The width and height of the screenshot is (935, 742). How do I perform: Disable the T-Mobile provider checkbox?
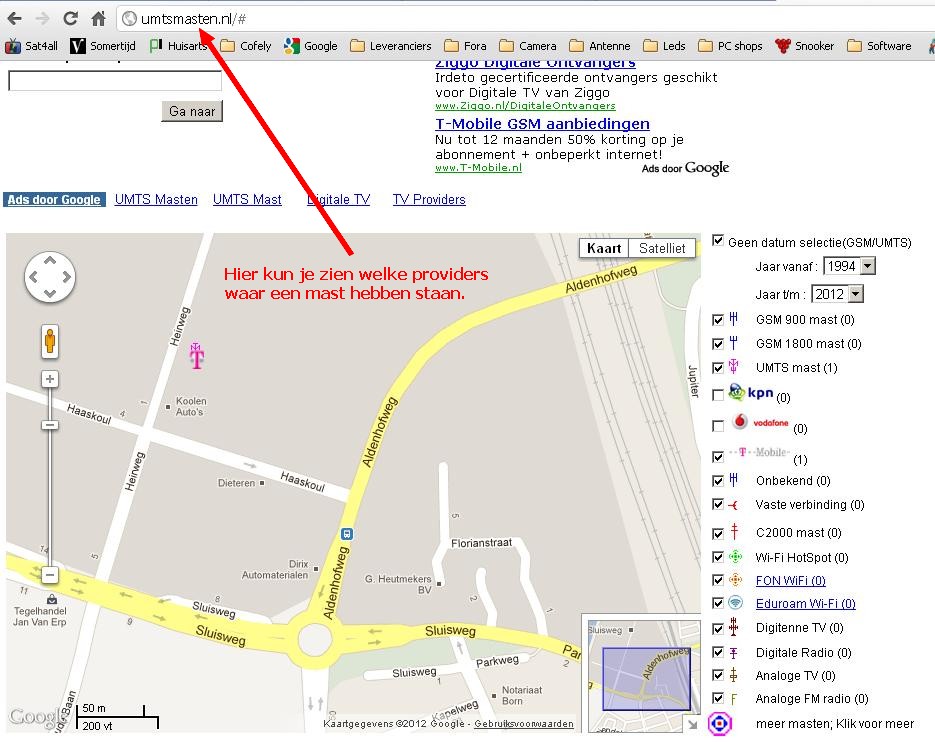pyautogui.click(x=718, y=457)
